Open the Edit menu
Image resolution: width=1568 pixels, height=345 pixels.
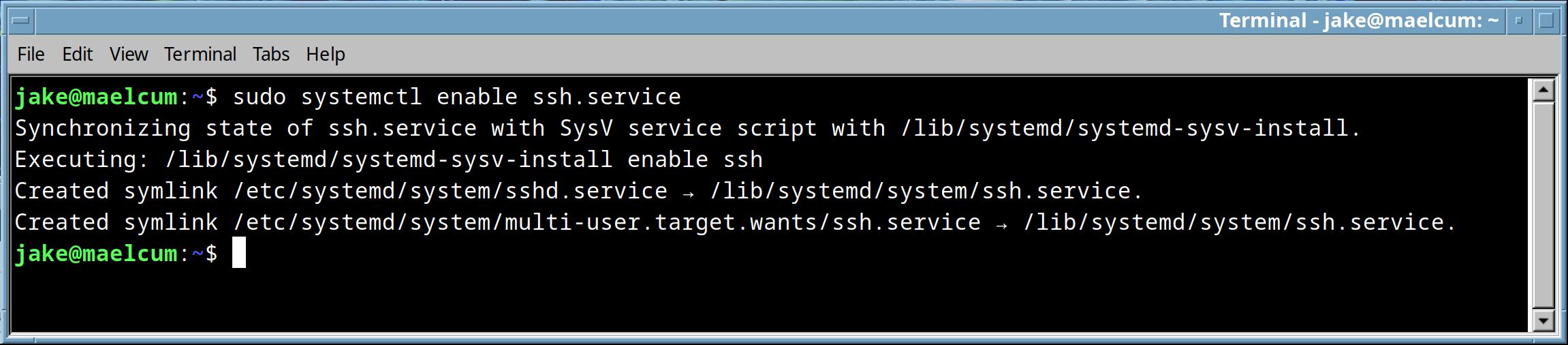(77, 54)
